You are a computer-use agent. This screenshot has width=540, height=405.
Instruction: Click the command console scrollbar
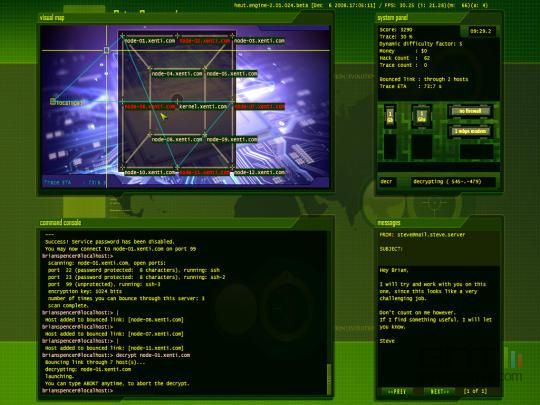pos(329,379)
